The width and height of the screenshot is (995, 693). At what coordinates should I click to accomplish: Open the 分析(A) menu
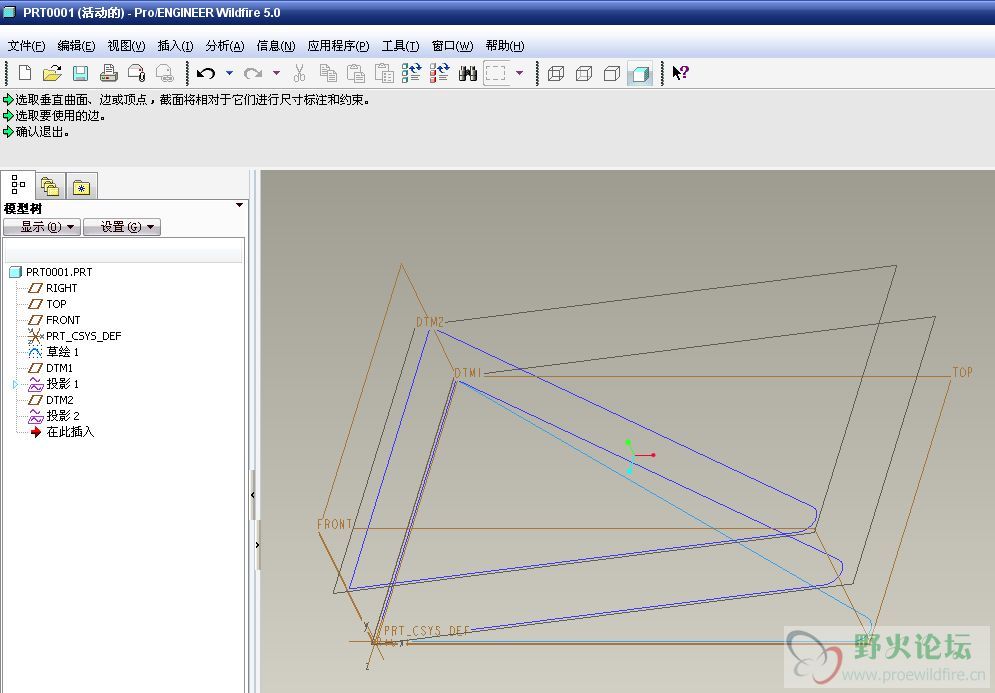(x=225, y=46)
